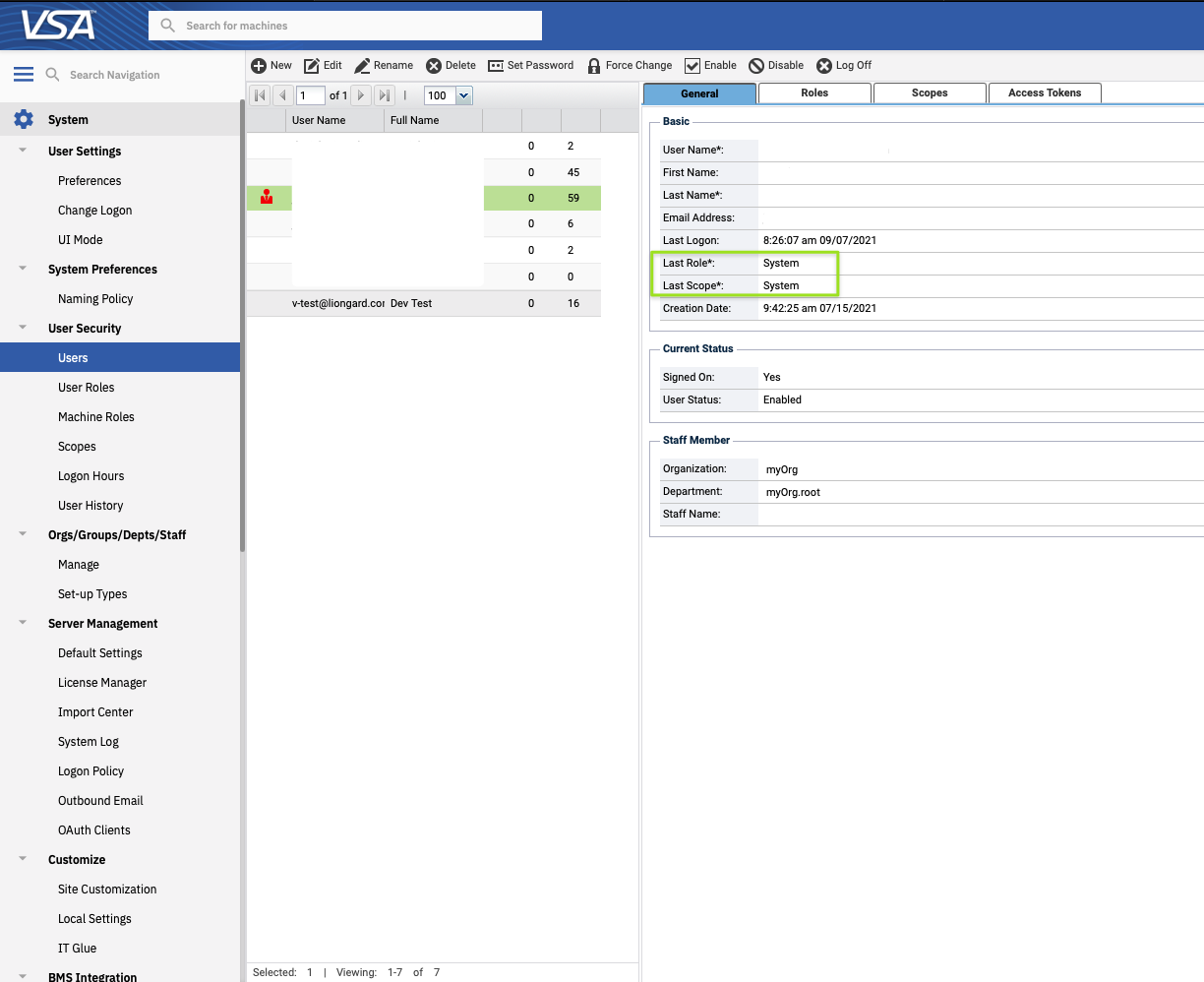The height and width of the screenshot is (982, 1204).
Task: Open Logon Hours in navigation
Action: click(91, 475)
